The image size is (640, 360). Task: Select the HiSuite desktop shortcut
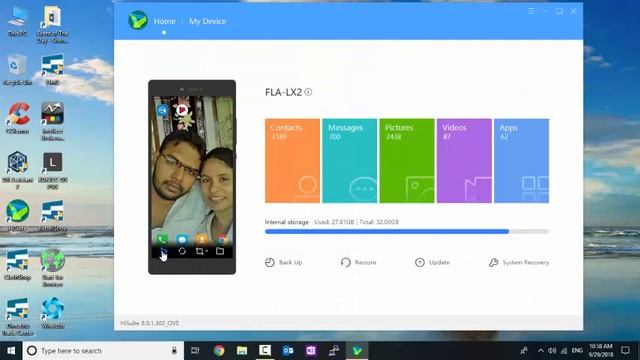[18, 216]
